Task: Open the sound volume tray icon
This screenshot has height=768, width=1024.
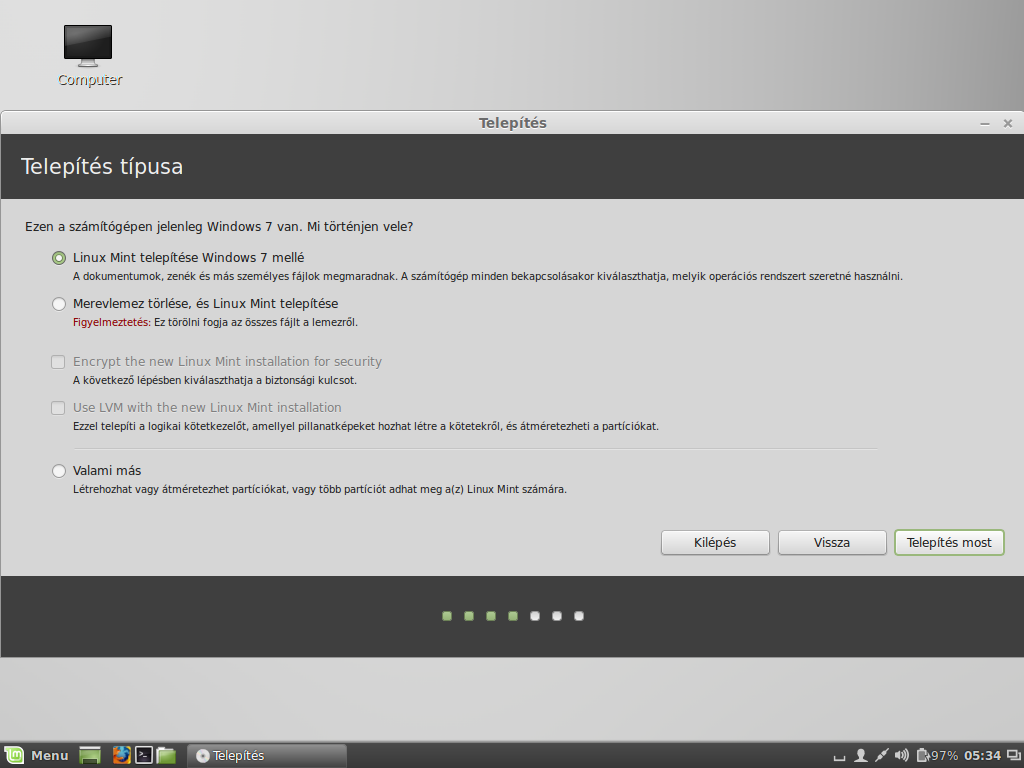Action: [902, 756]
